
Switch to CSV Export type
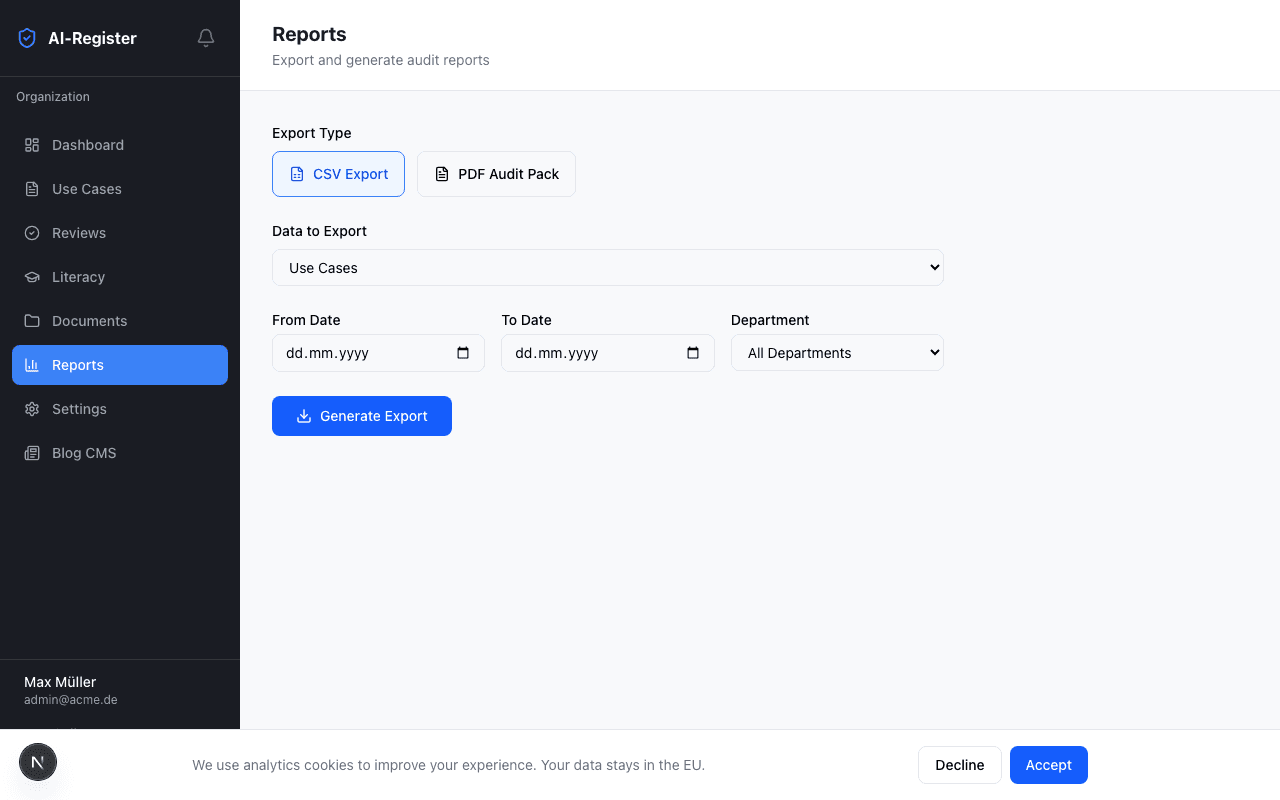(338, 173)
